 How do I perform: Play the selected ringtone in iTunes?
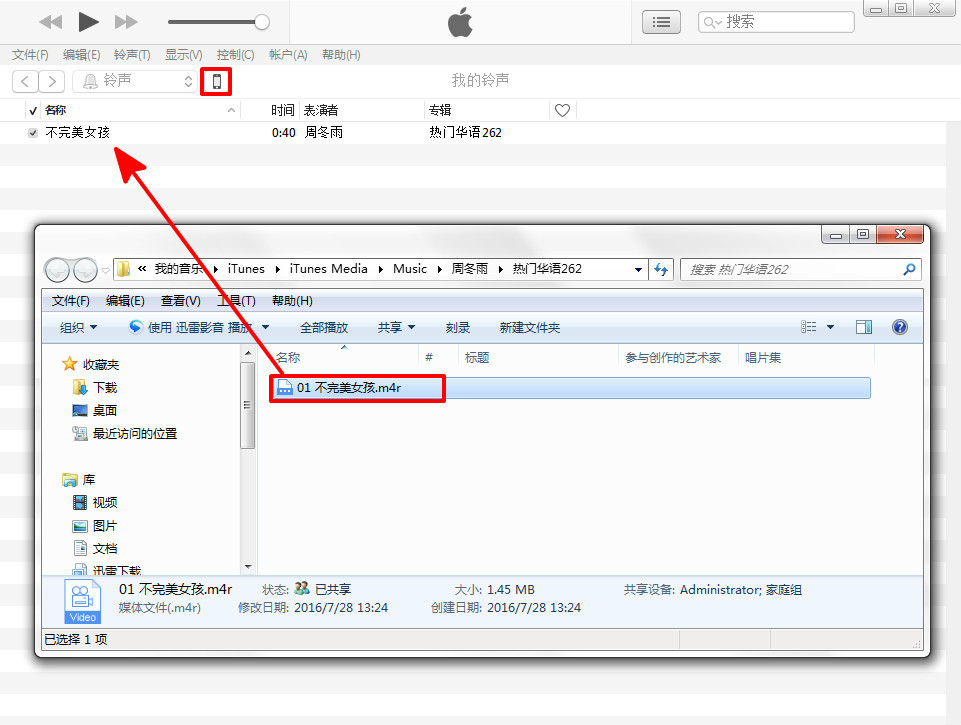[88, 22]
